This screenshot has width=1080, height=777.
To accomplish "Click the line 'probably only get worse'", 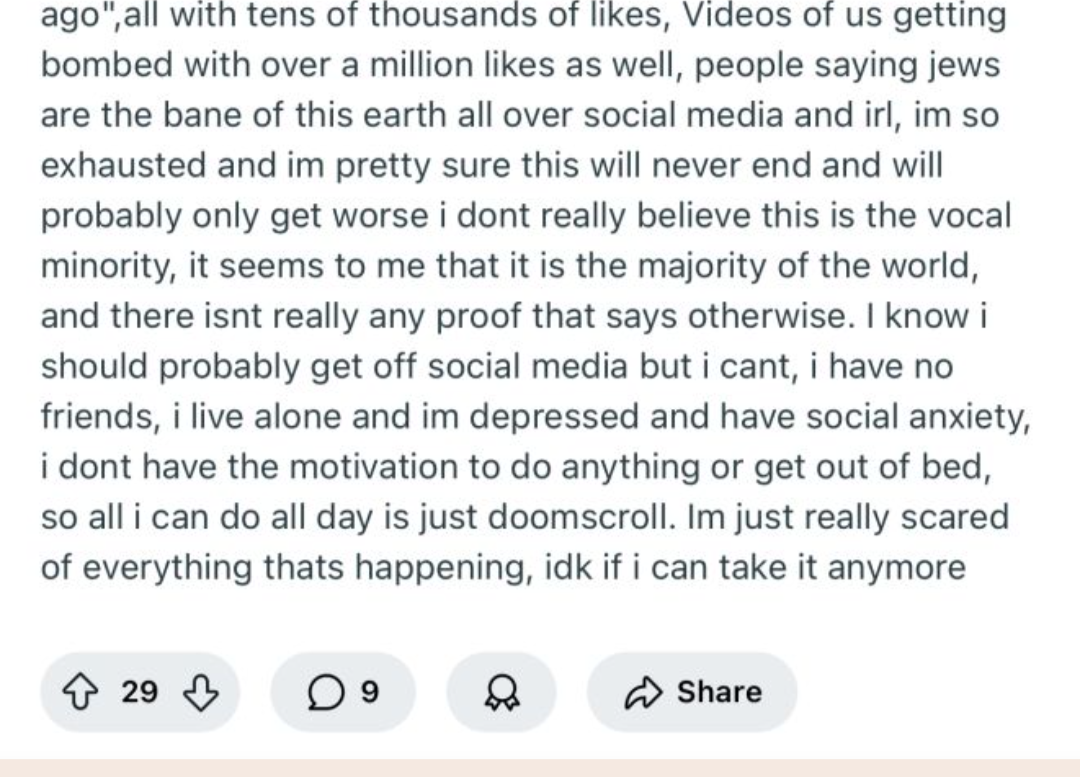I will 526,216.
